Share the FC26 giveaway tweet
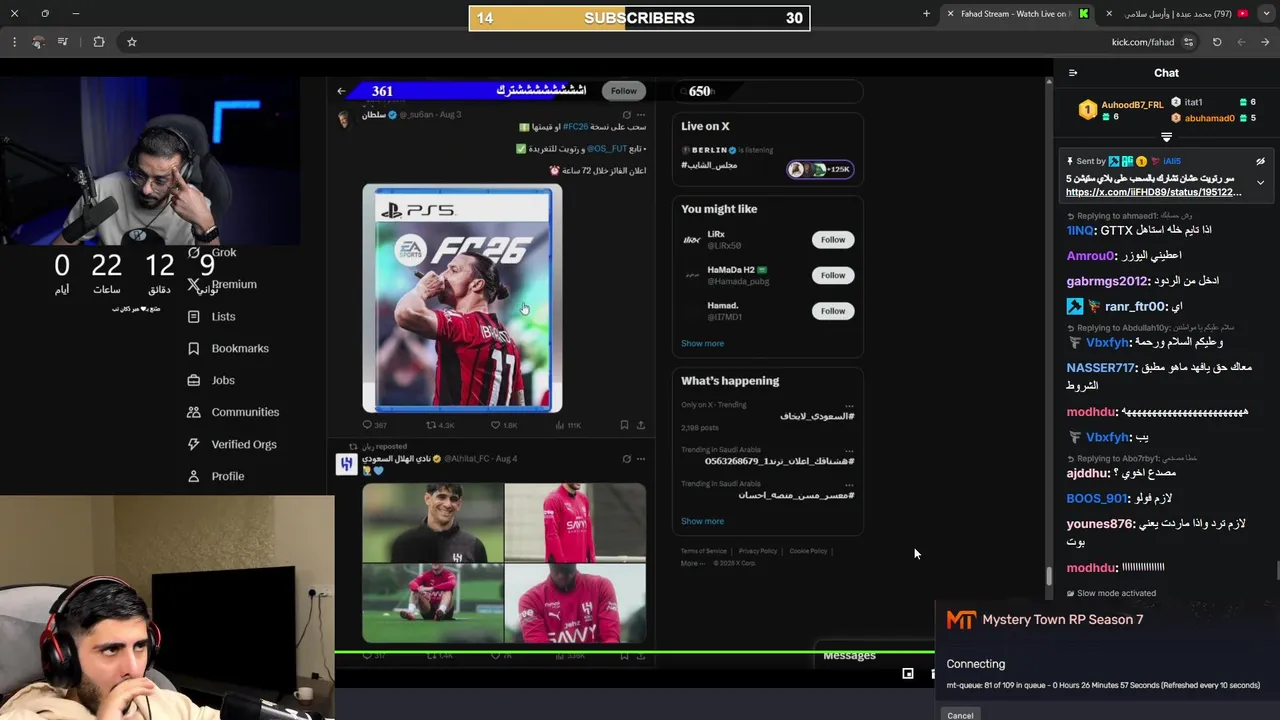This screenshot has height=720, width=1280. (641, 425)
